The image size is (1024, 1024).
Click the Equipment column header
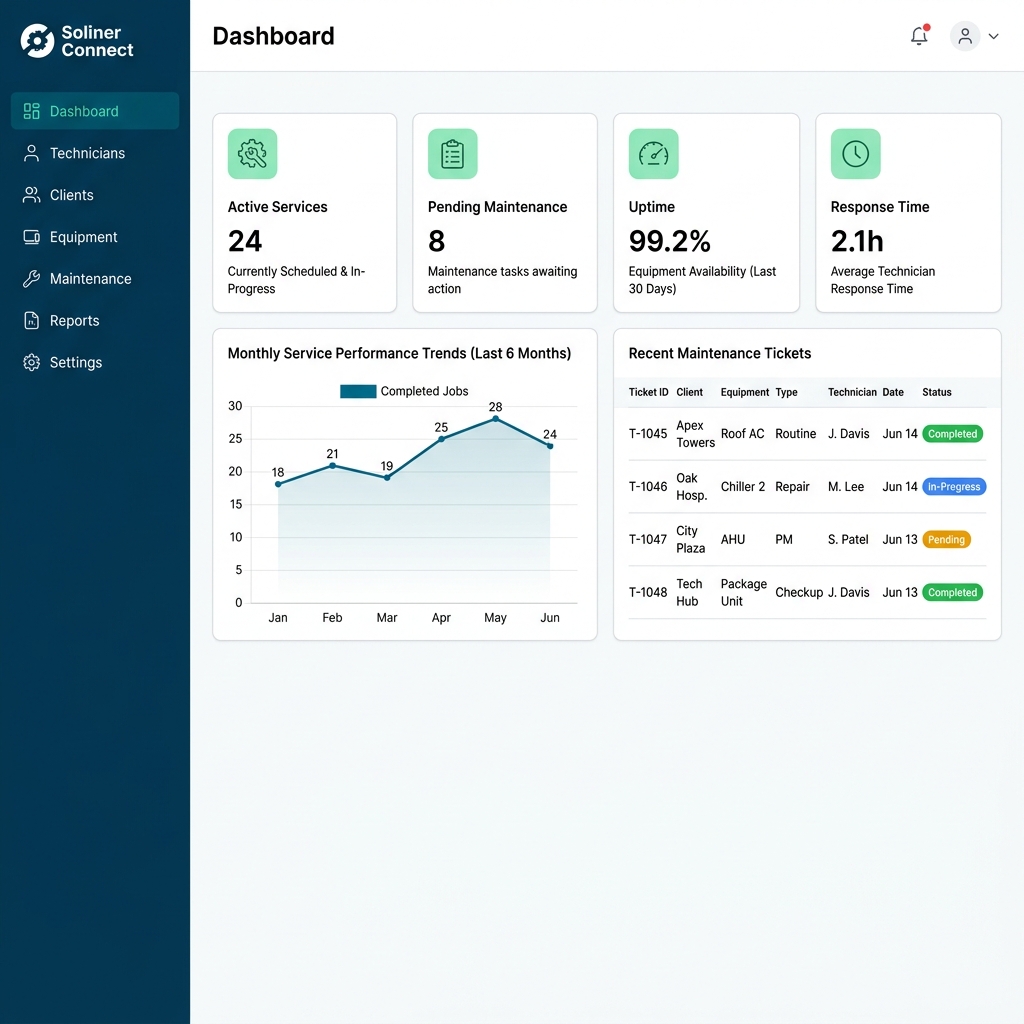point(744,392)
